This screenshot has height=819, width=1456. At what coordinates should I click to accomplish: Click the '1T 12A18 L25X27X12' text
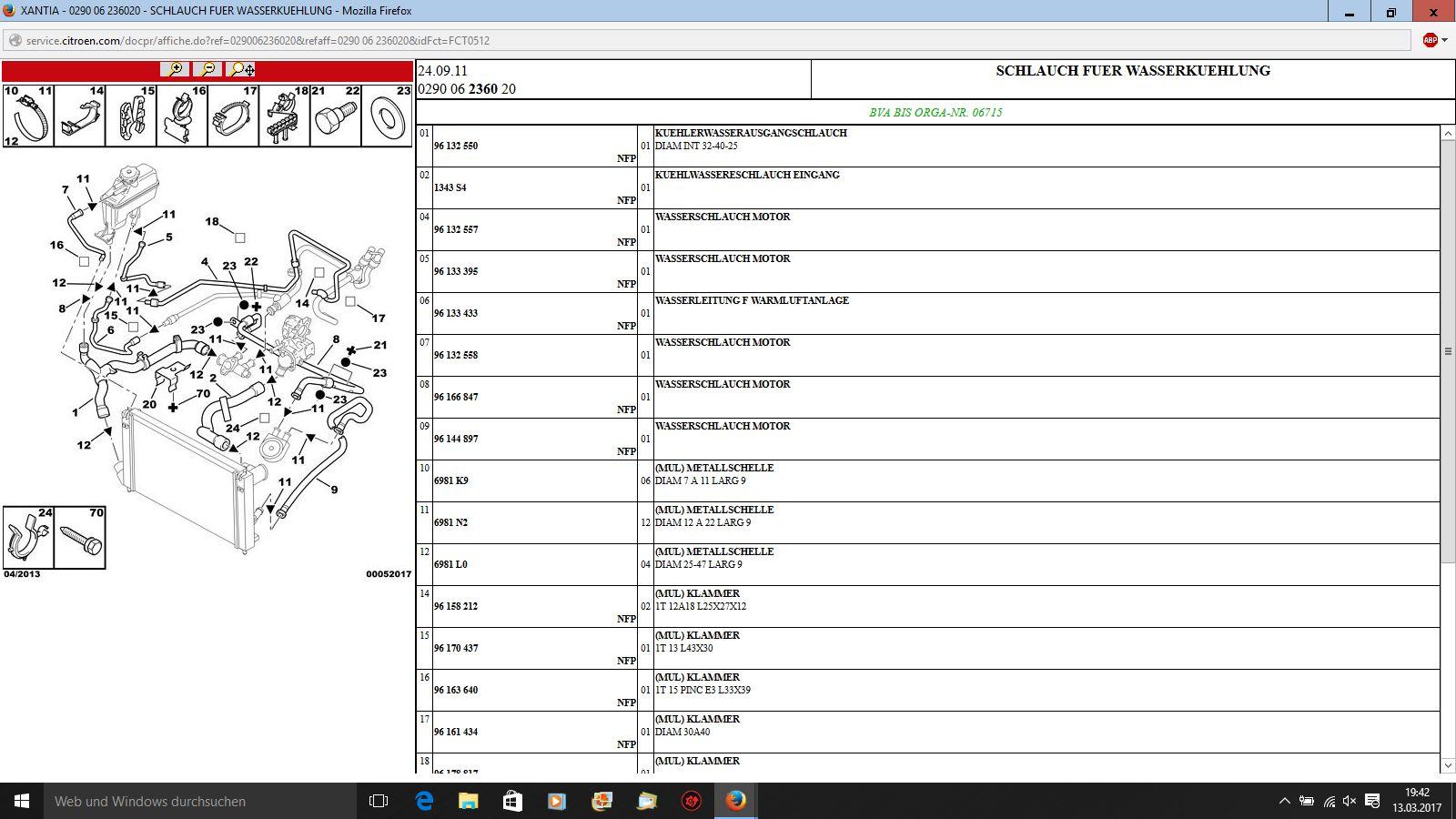[700, 606]
